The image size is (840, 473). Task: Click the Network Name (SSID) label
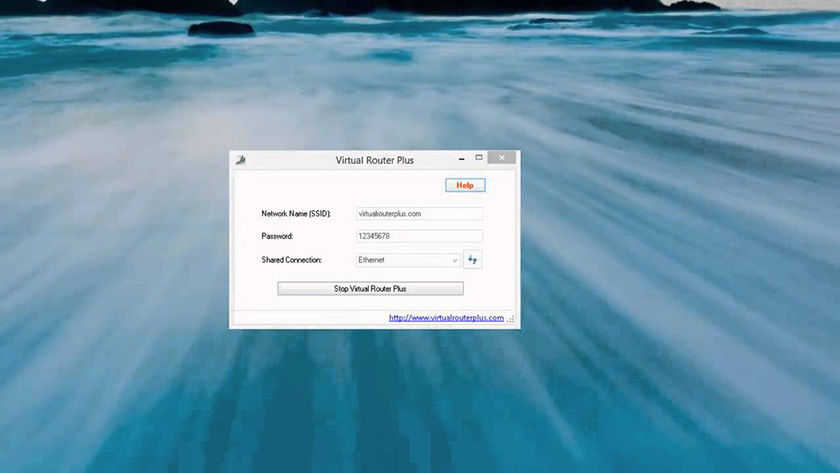coord(296,214)
